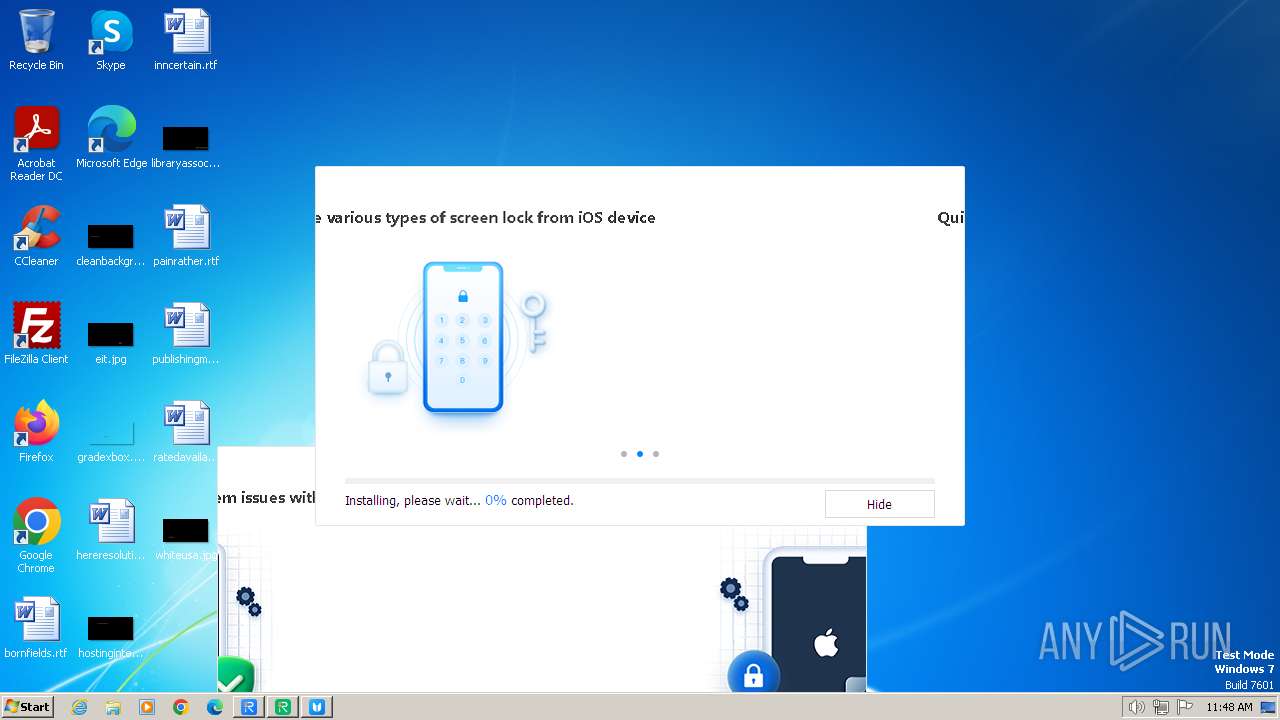This screenshot has width=1280, height=720.
Task: Switch to the green R app taskbar button
Action: (283, 707)
